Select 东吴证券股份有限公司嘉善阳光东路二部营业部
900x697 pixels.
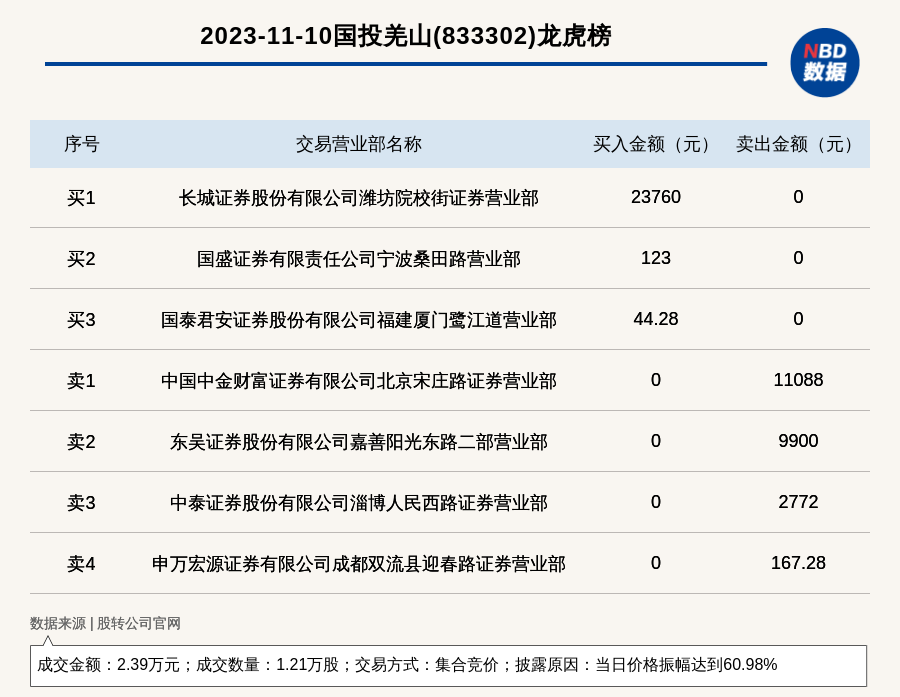tap(359, 442)
